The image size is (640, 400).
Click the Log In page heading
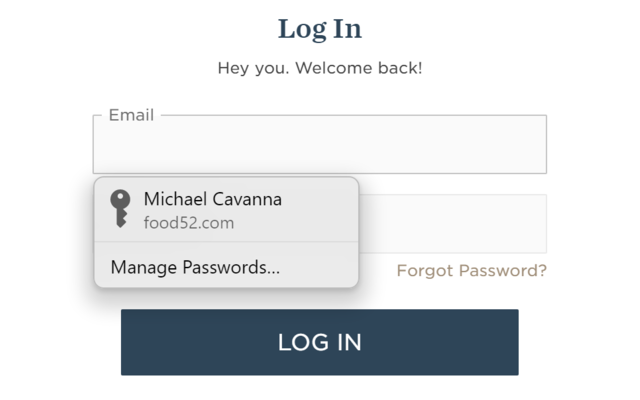[x=320, y=29]
